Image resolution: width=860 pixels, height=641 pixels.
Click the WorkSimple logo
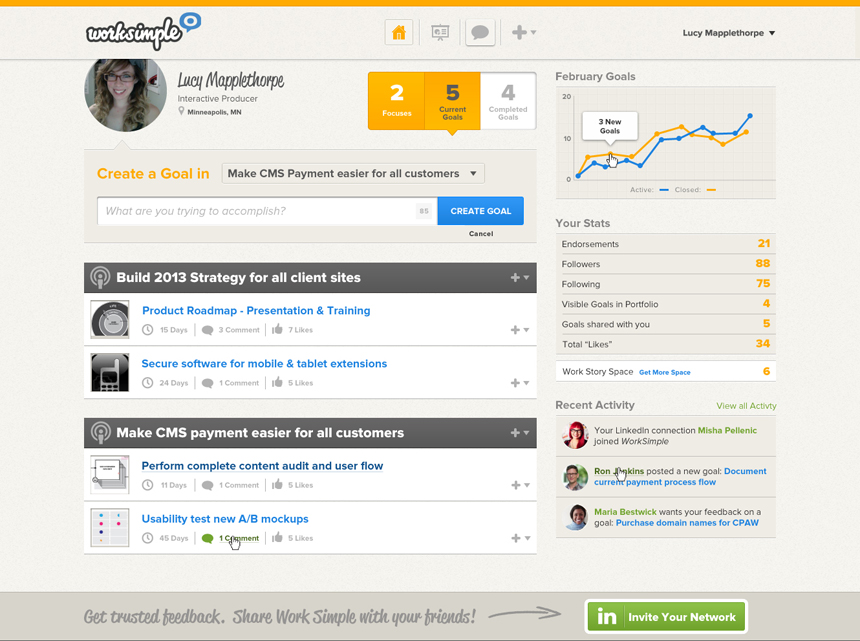tap(144, 31)
